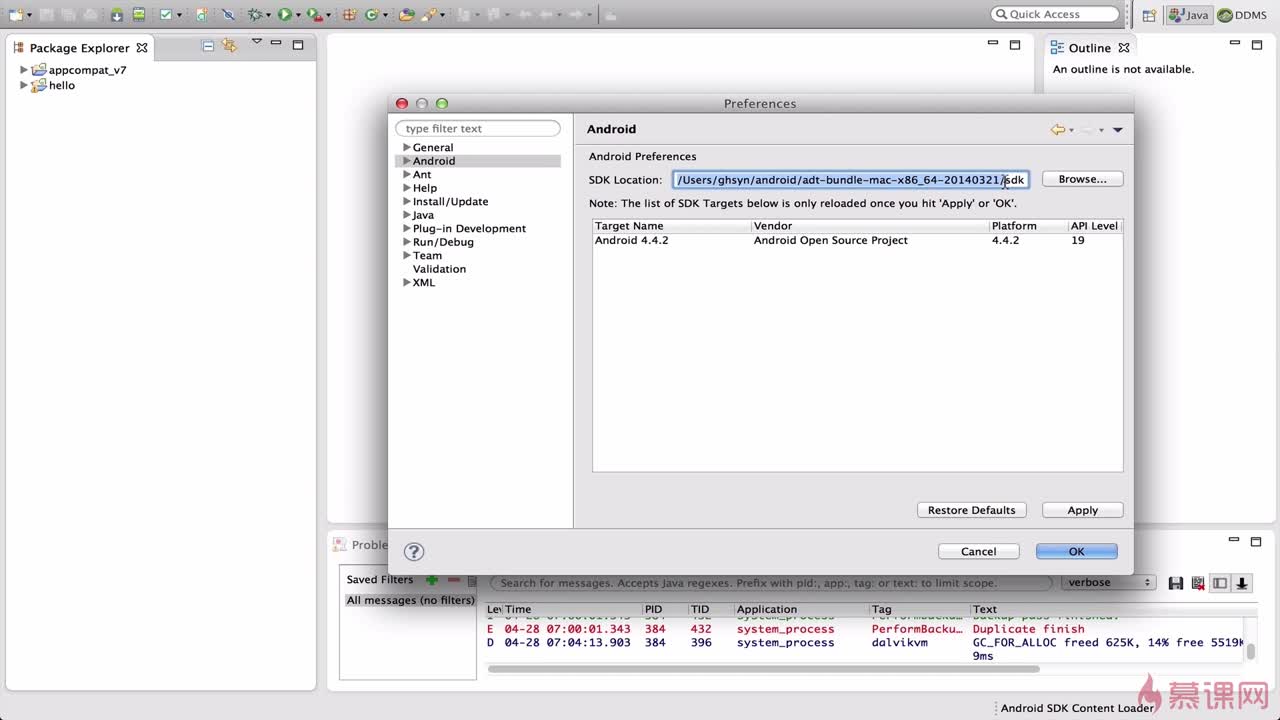Click the Restore Defaults button
The height and width of the screenshot is (720, 1280).
971,510
